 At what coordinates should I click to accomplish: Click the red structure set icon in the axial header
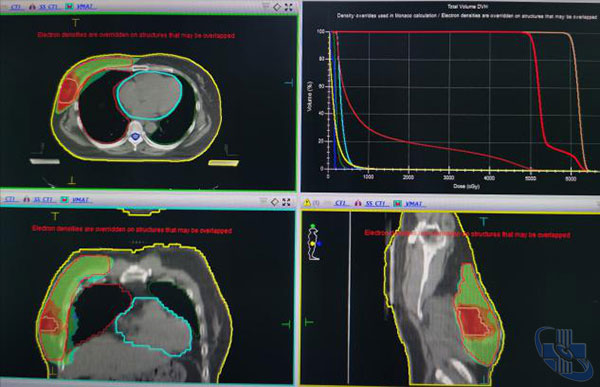[x=32, y=7]
